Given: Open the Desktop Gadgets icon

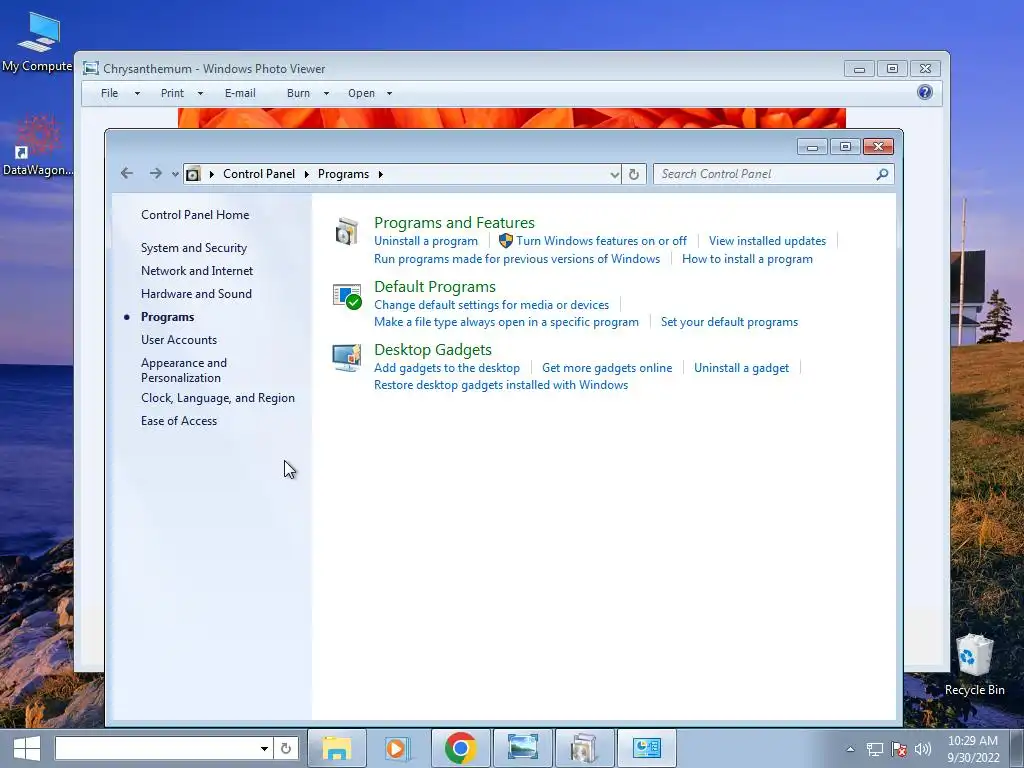Looking at the screenshot, I should [x=347, y=357].
